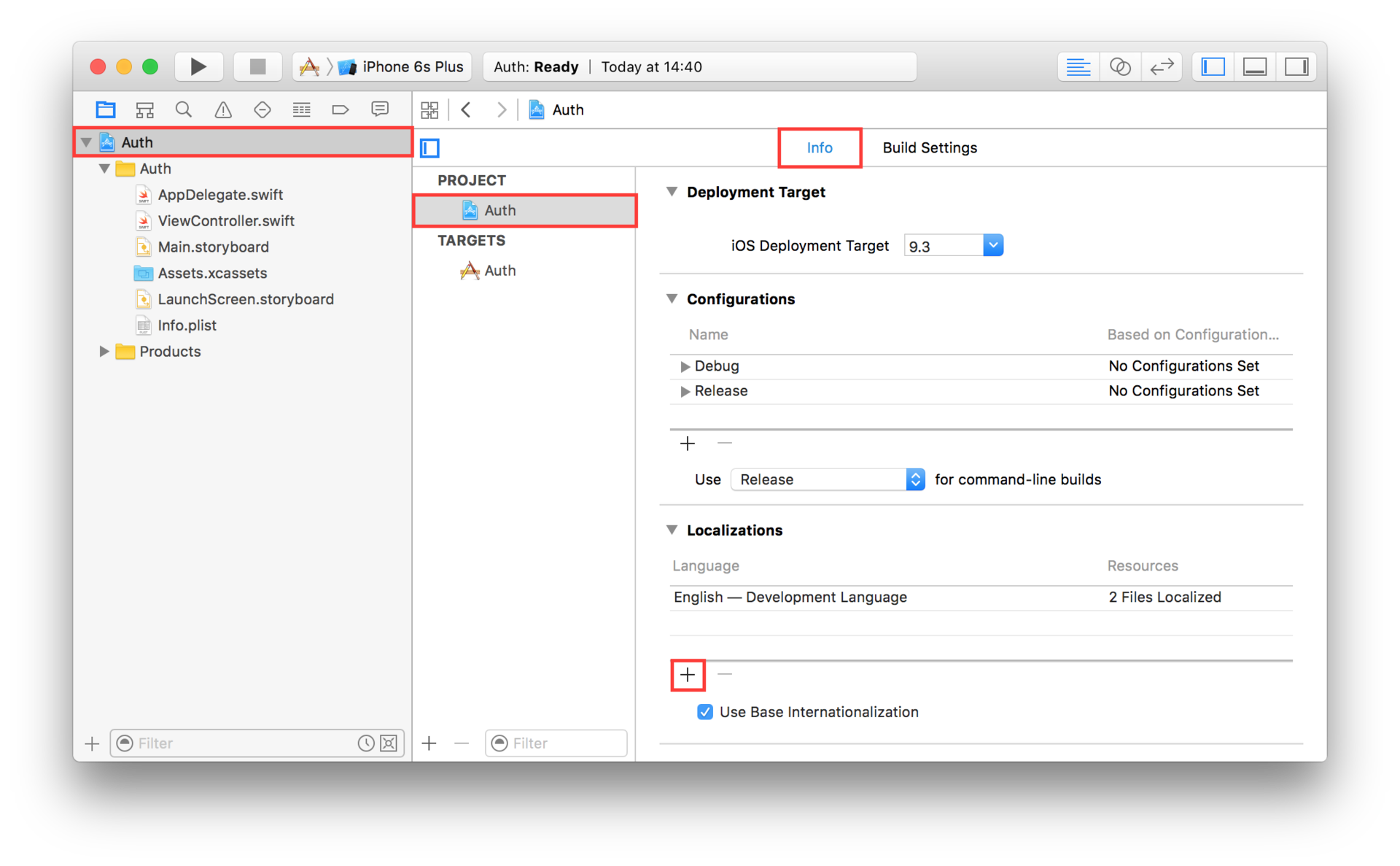Viewport: 1400px width, 866px height.
Task: Click the Add localization plus button
Action: (x=688, y=675)
